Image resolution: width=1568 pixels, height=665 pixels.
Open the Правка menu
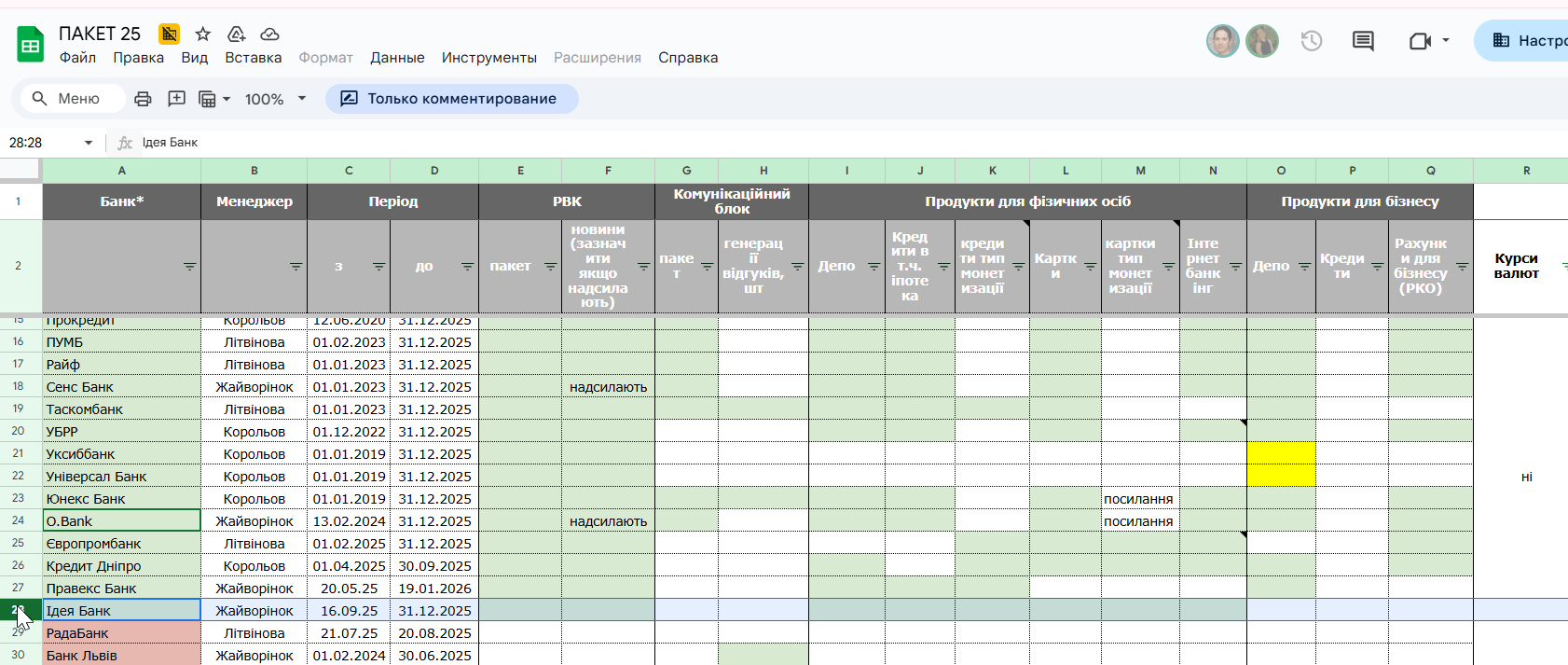pos(139,58)
